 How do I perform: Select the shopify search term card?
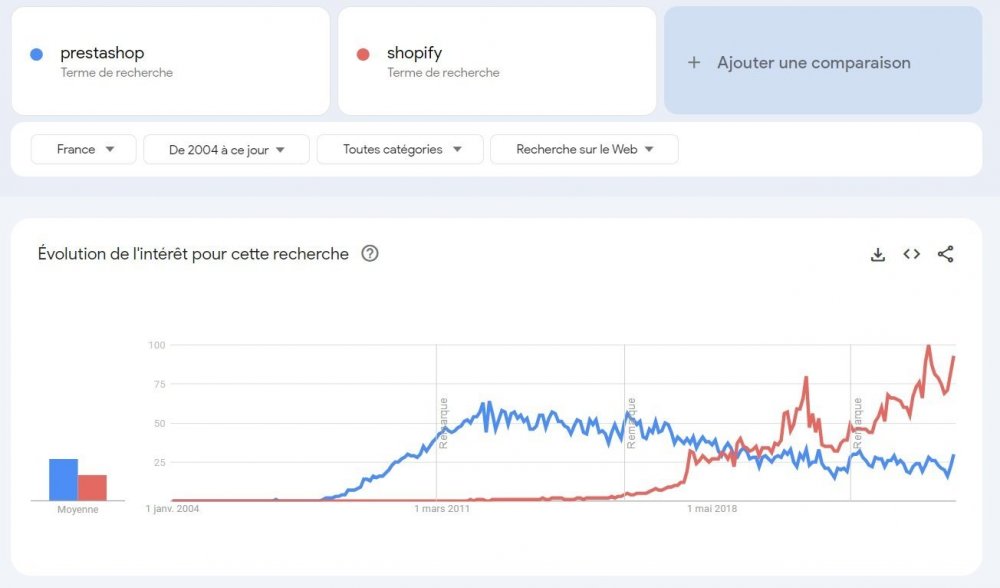click(x=495, y=62)
